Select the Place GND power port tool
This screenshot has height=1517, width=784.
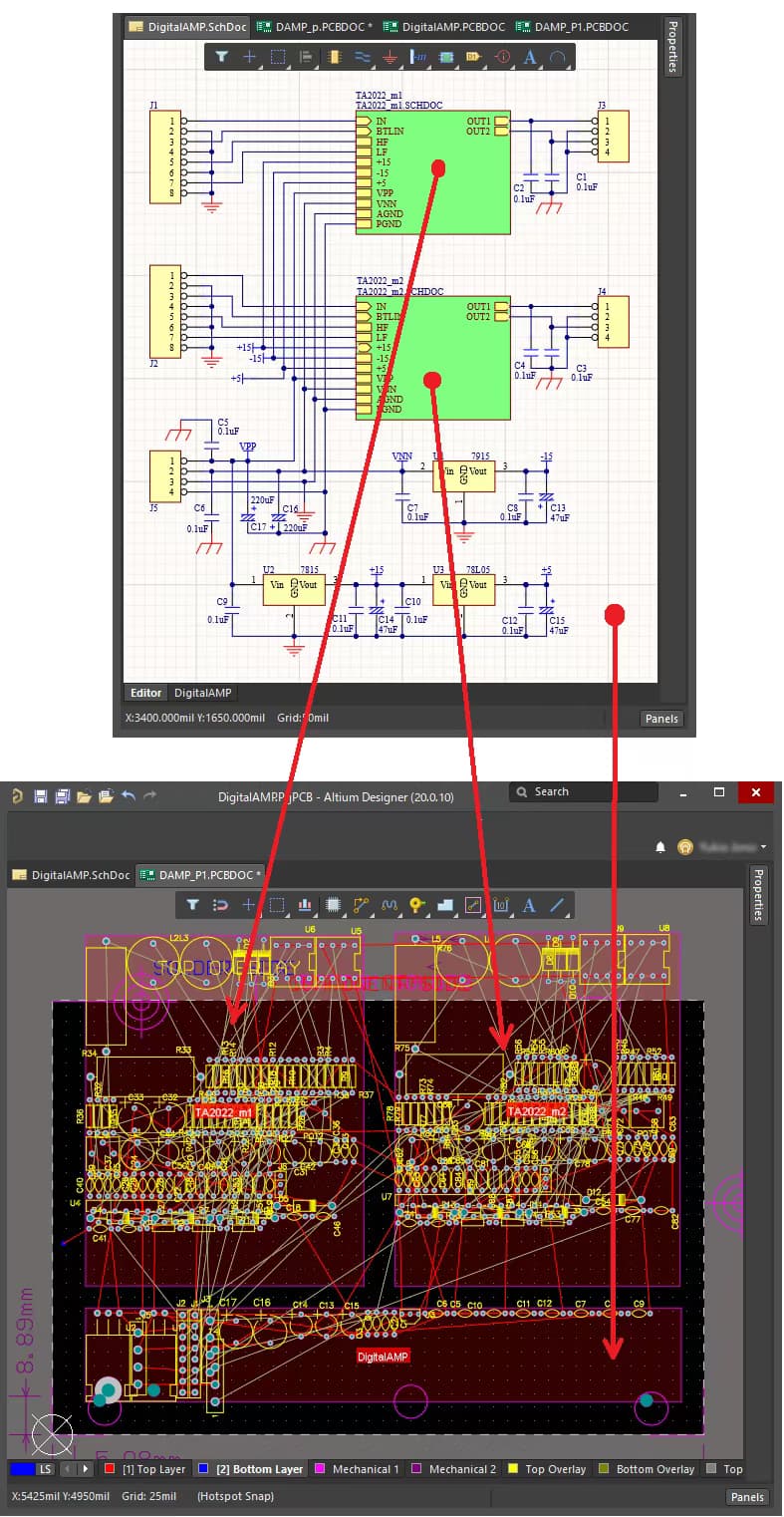390,58
